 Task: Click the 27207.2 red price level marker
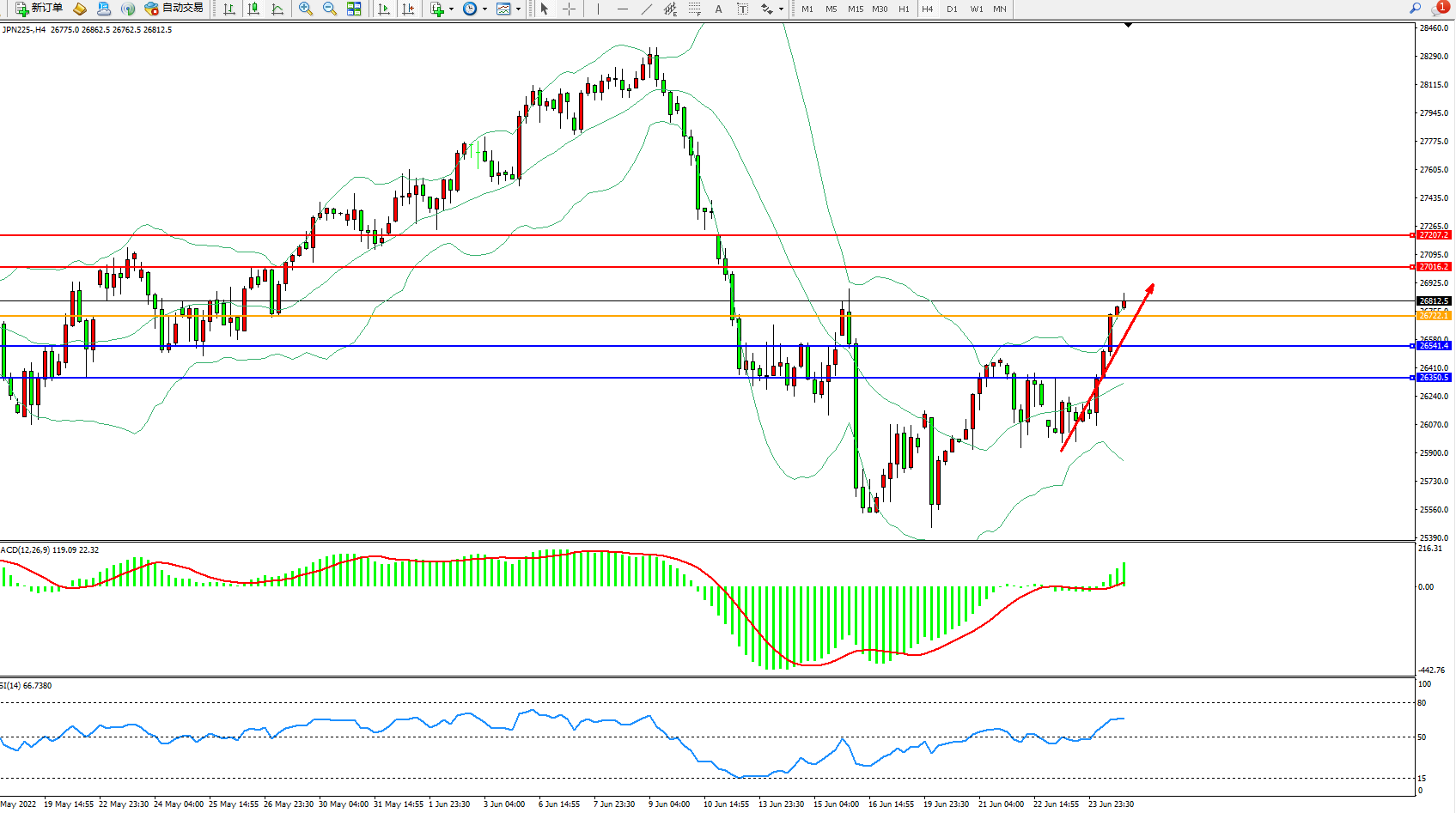tap(1433, 235)
